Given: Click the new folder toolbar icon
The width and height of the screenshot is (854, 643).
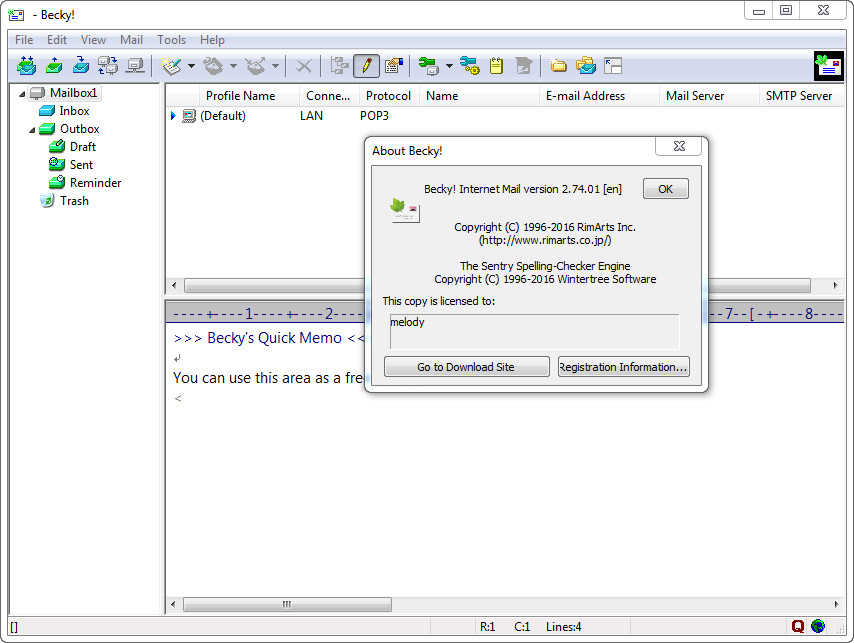Looking at the screenshot, I should point(558,66).
